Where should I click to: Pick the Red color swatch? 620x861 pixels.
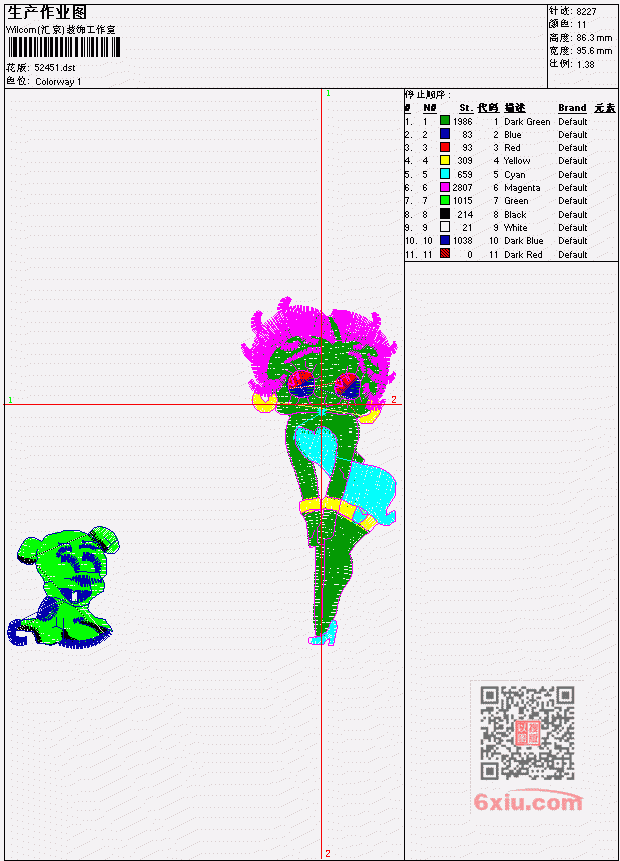pos(445,147)
